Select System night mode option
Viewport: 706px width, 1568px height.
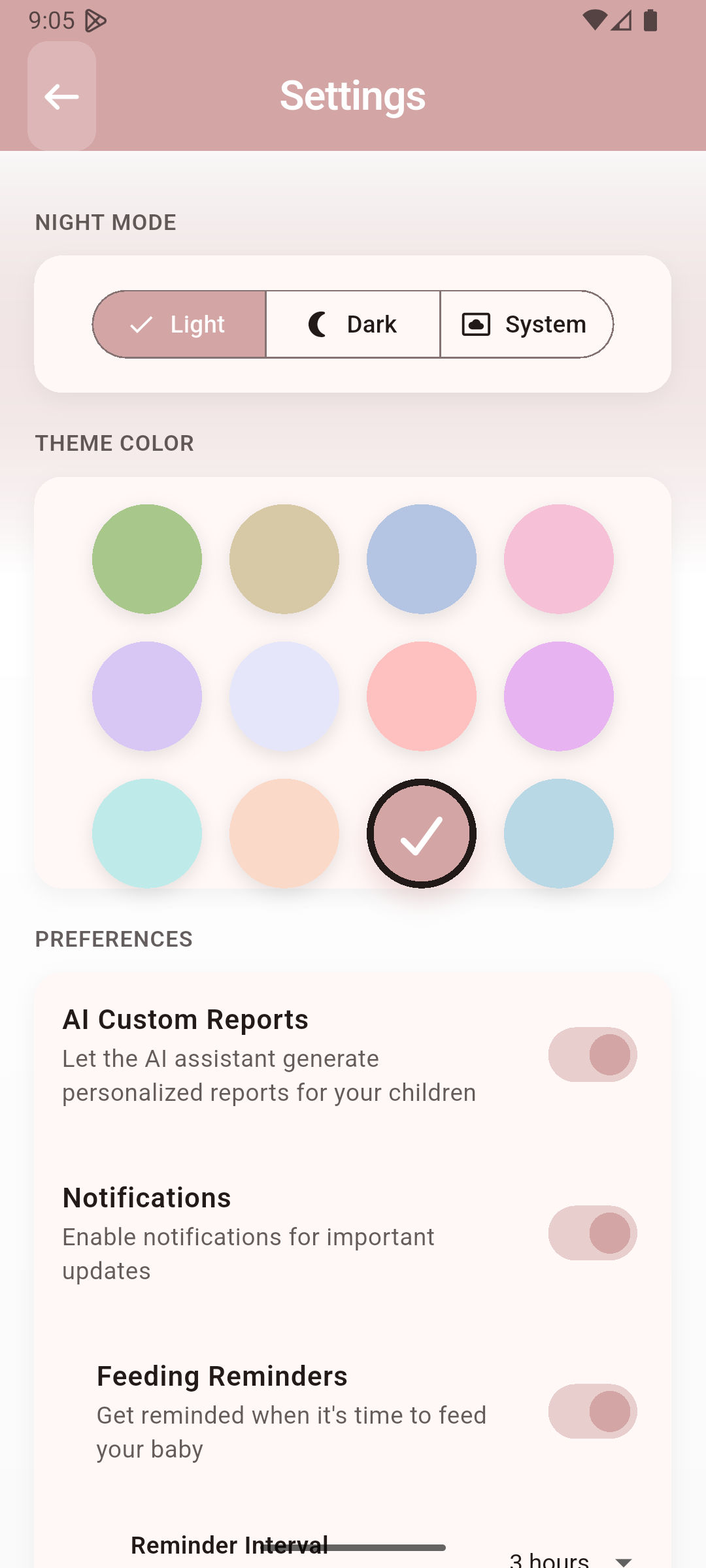[x=526, y=324]
